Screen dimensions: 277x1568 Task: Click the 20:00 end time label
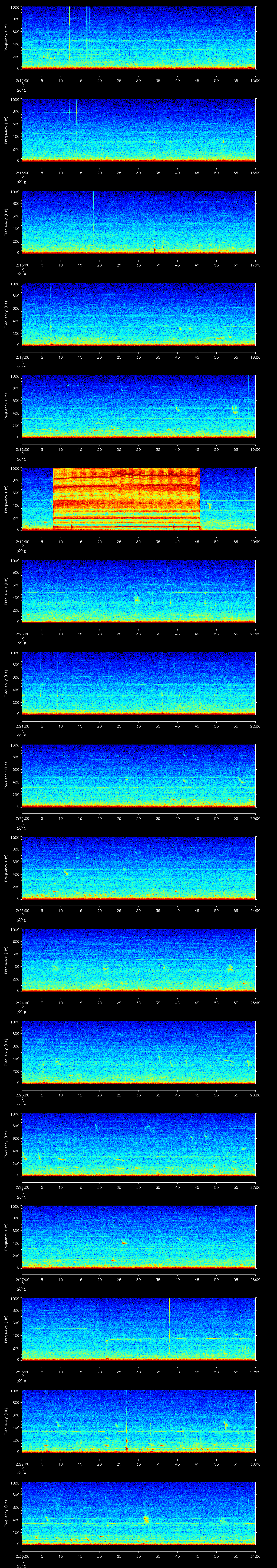(256, 542)
